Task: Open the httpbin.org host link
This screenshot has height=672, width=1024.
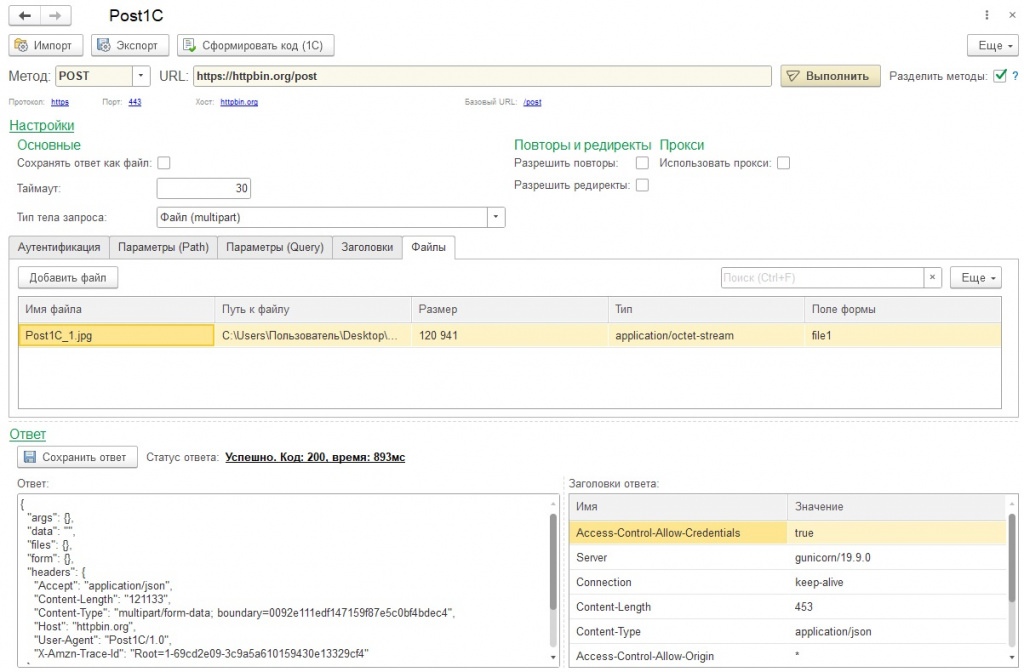Action: pos(239,102)
